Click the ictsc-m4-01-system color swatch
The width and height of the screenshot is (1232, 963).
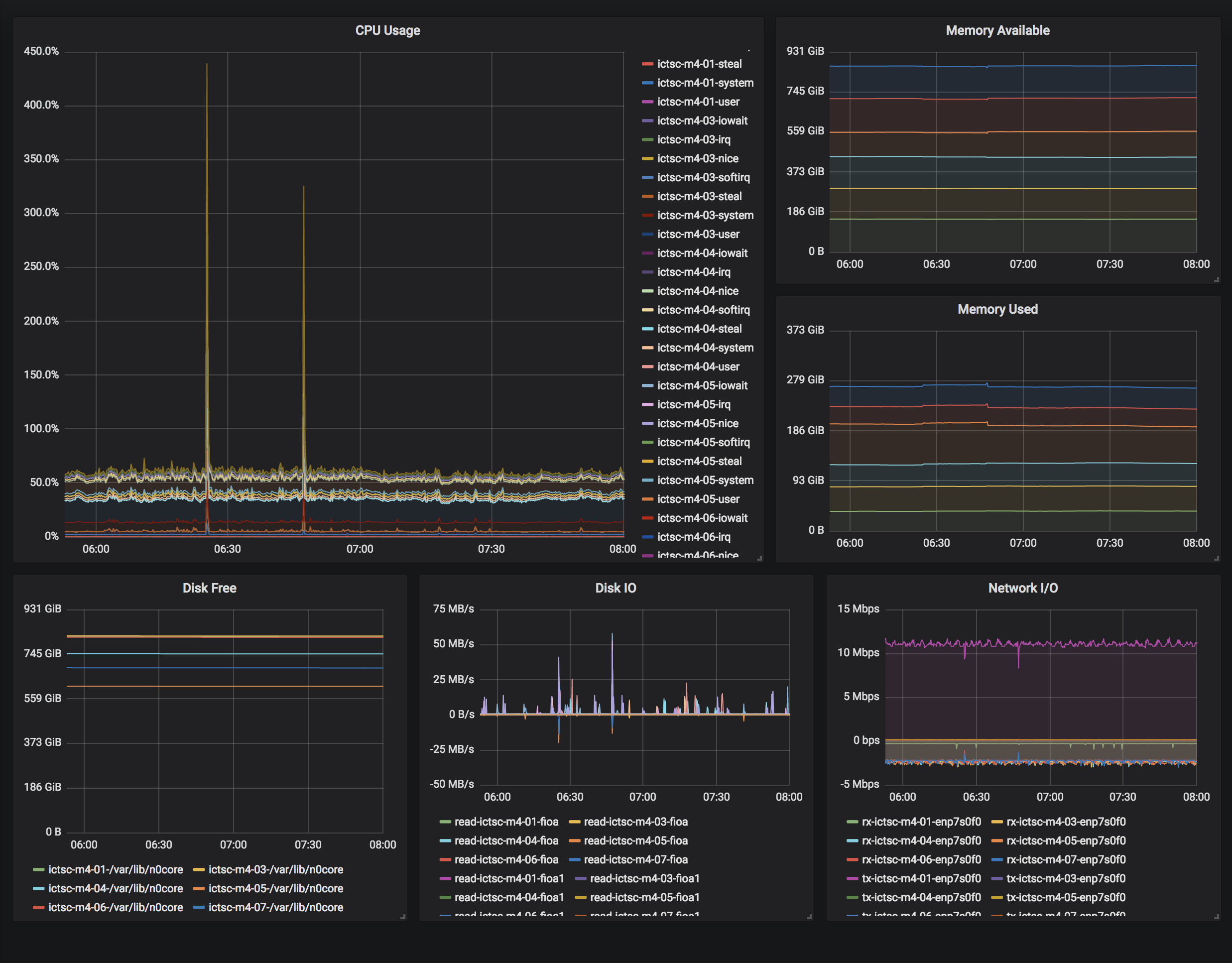pyautogui.click(x=647, y=83)
